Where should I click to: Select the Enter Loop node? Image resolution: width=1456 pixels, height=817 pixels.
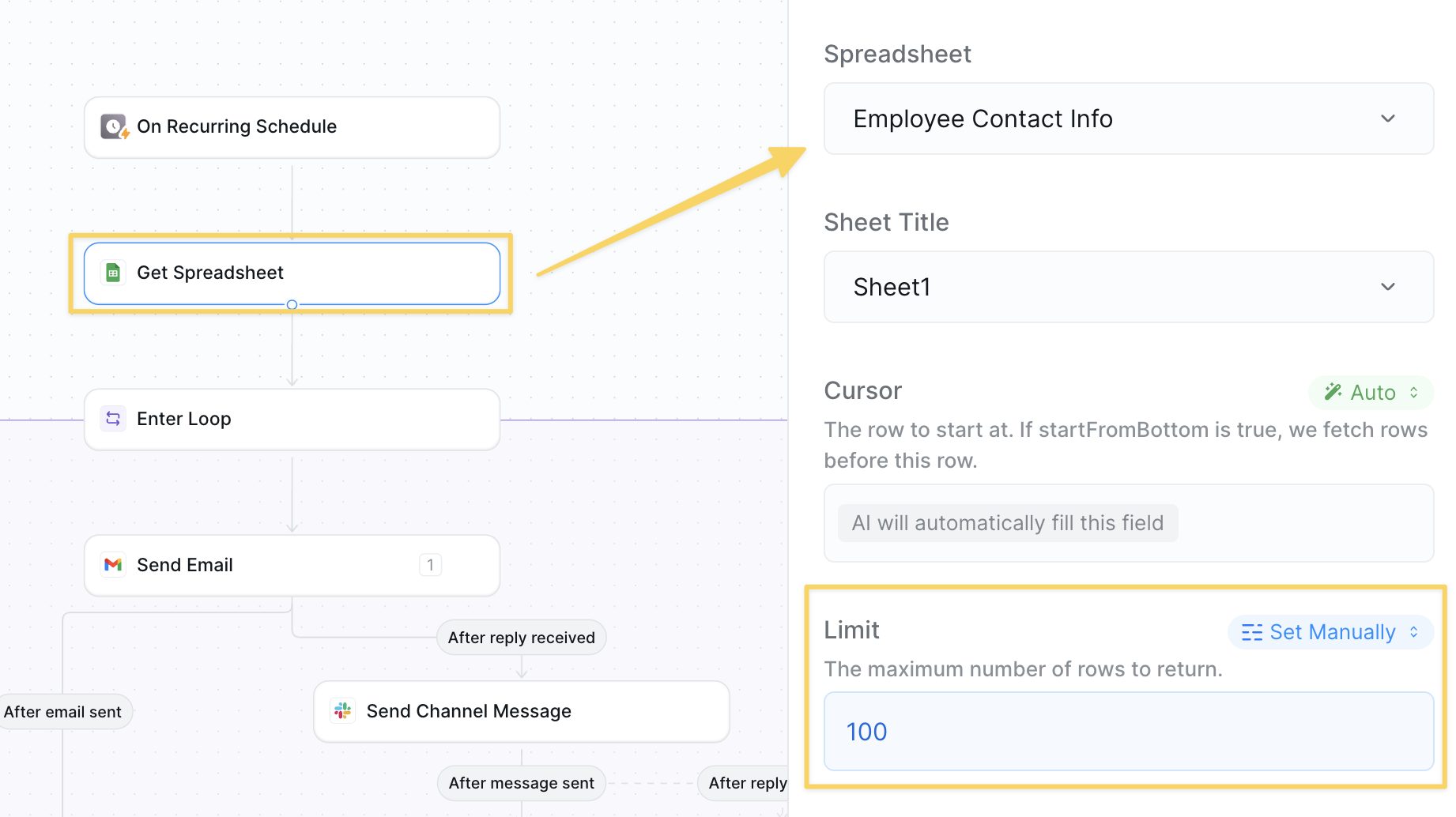click(x=292, y=420)
